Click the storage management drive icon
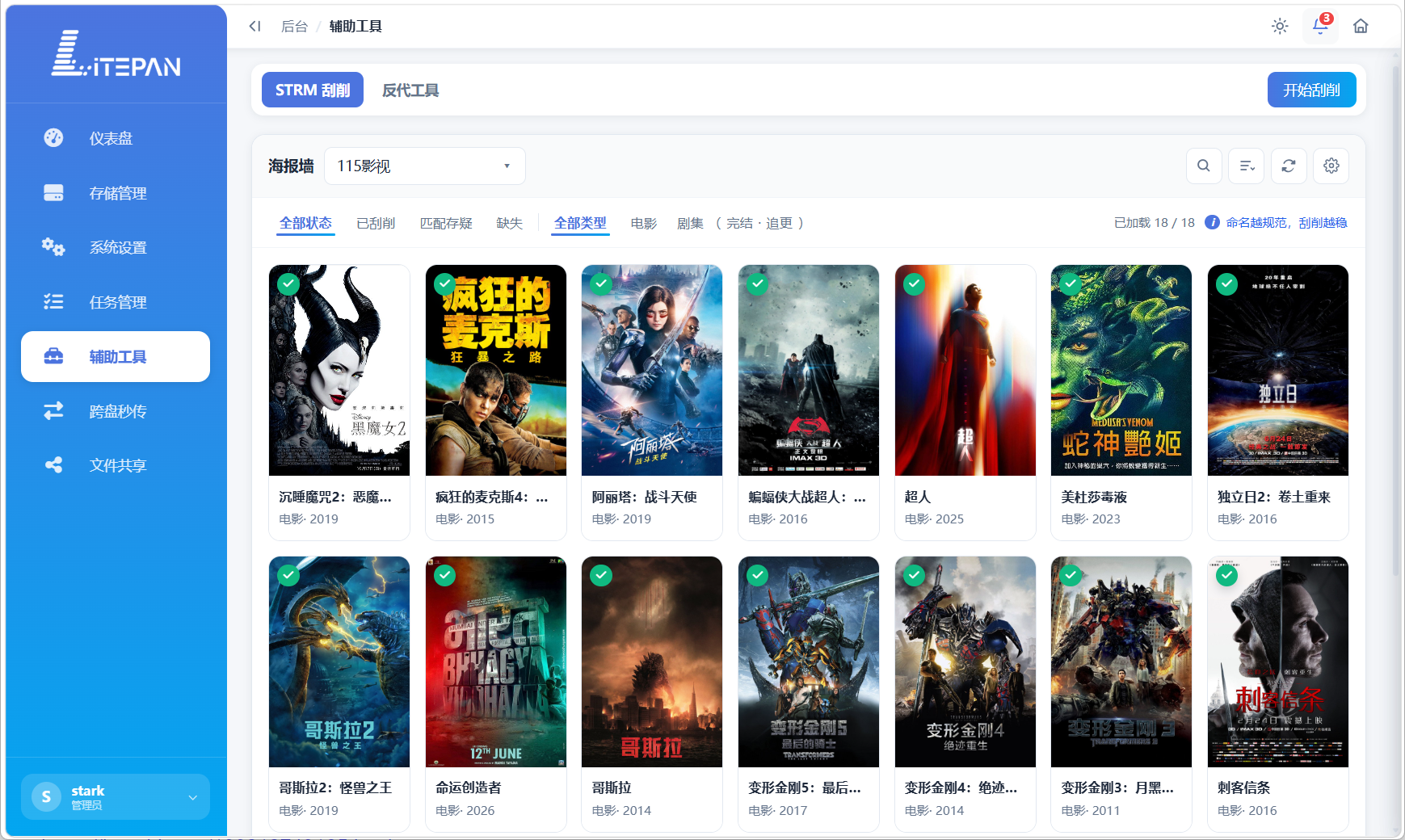Viewport: 1405px width, 840px height. [x=53, y=193]
